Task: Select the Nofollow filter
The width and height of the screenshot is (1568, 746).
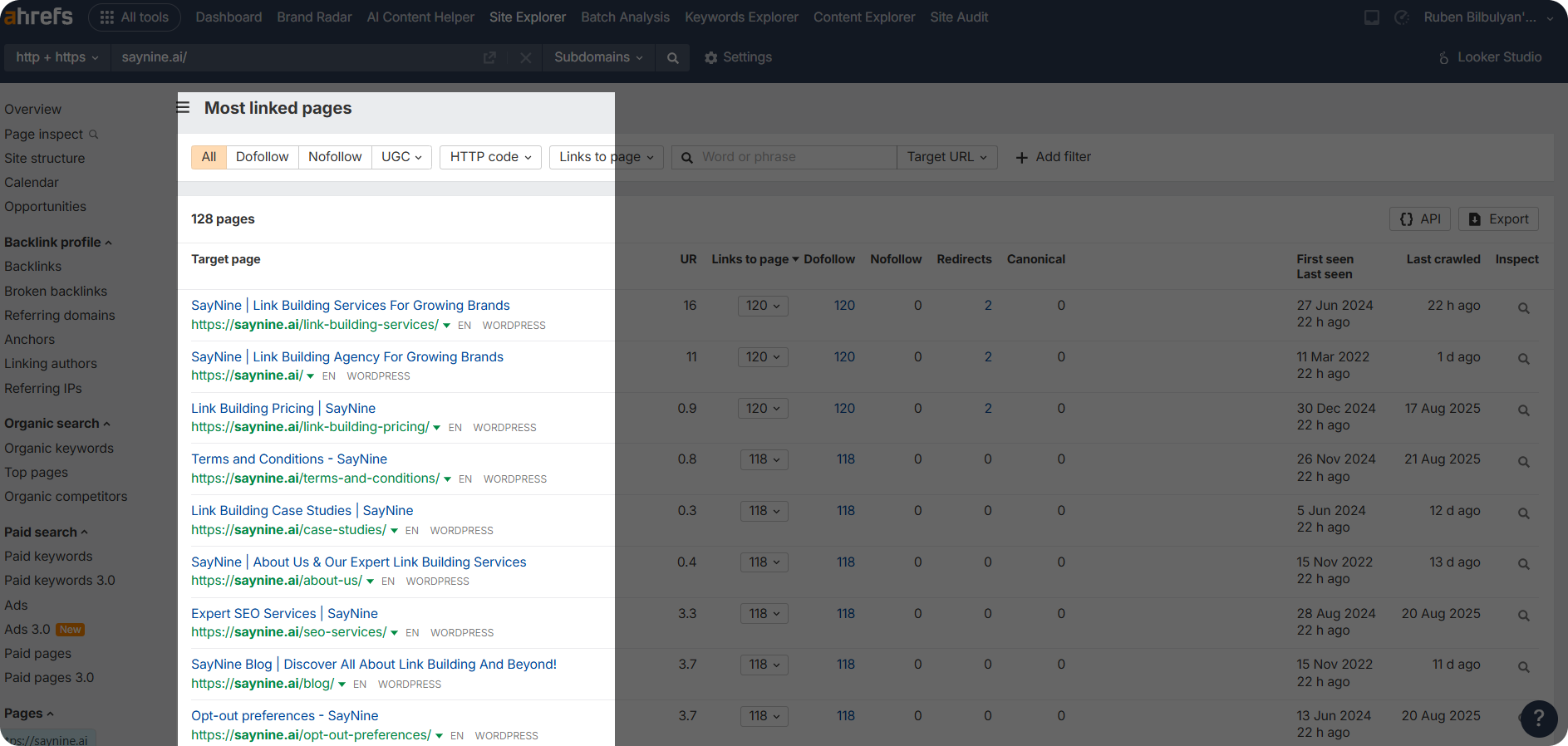Action: pyautogui.click(x=335, y=157)
